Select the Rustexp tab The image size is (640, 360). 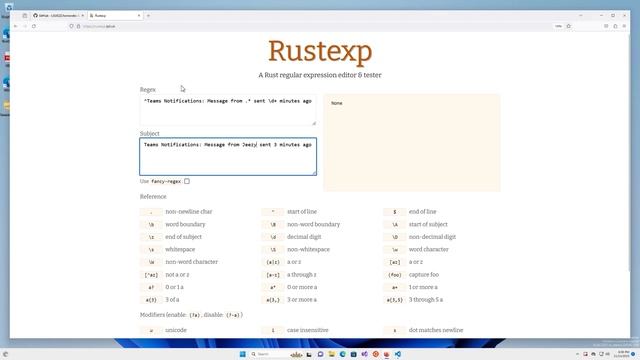(115, 16)
